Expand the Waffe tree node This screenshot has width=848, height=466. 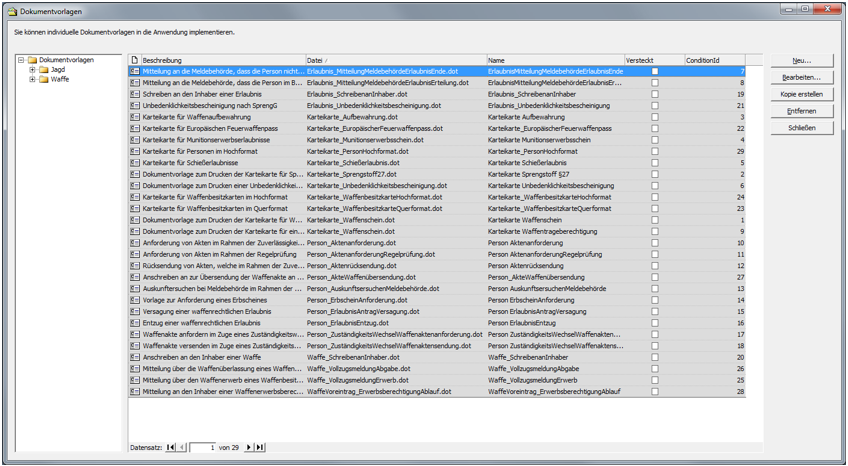(32, 79)
